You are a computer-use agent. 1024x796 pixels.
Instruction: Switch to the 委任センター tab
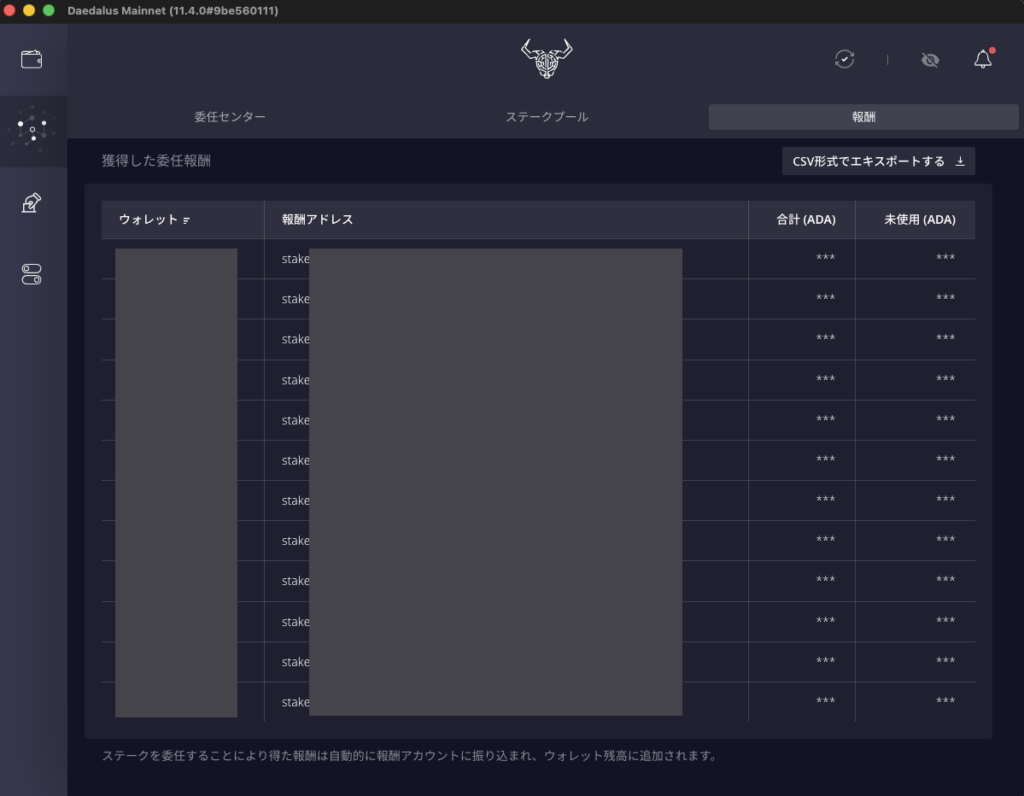click(x=230, y=117)
